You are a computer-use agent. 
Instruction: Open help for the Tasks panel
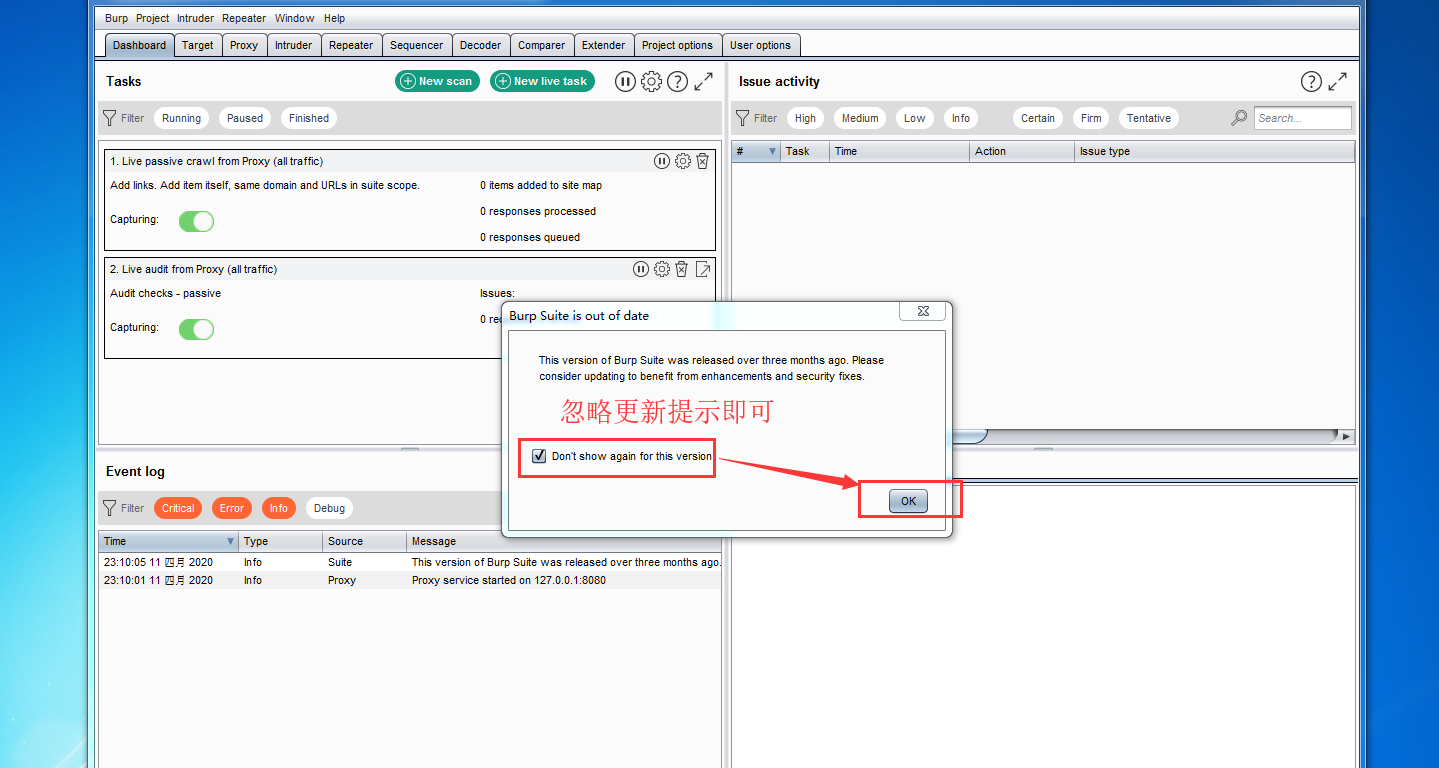pyautogui.click(x=677, y=82)
